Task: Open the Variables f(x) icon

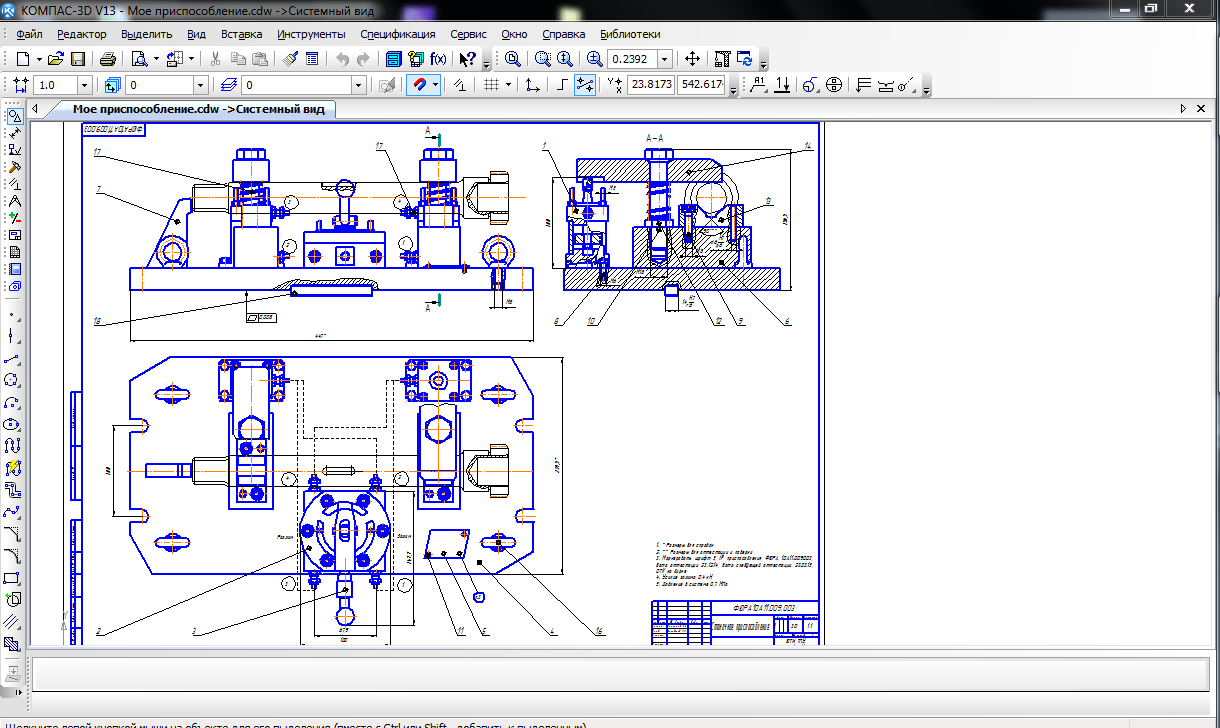Action: (438, 59)
